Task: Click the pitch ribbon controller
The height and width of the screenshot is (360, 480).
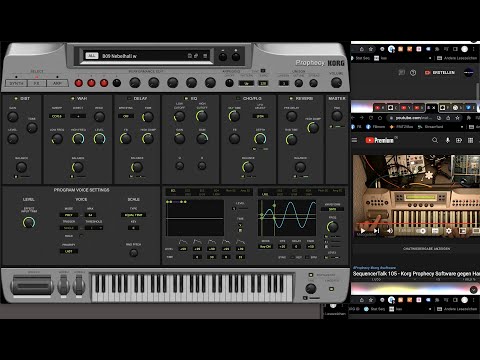Action: [x=31, y=286]
